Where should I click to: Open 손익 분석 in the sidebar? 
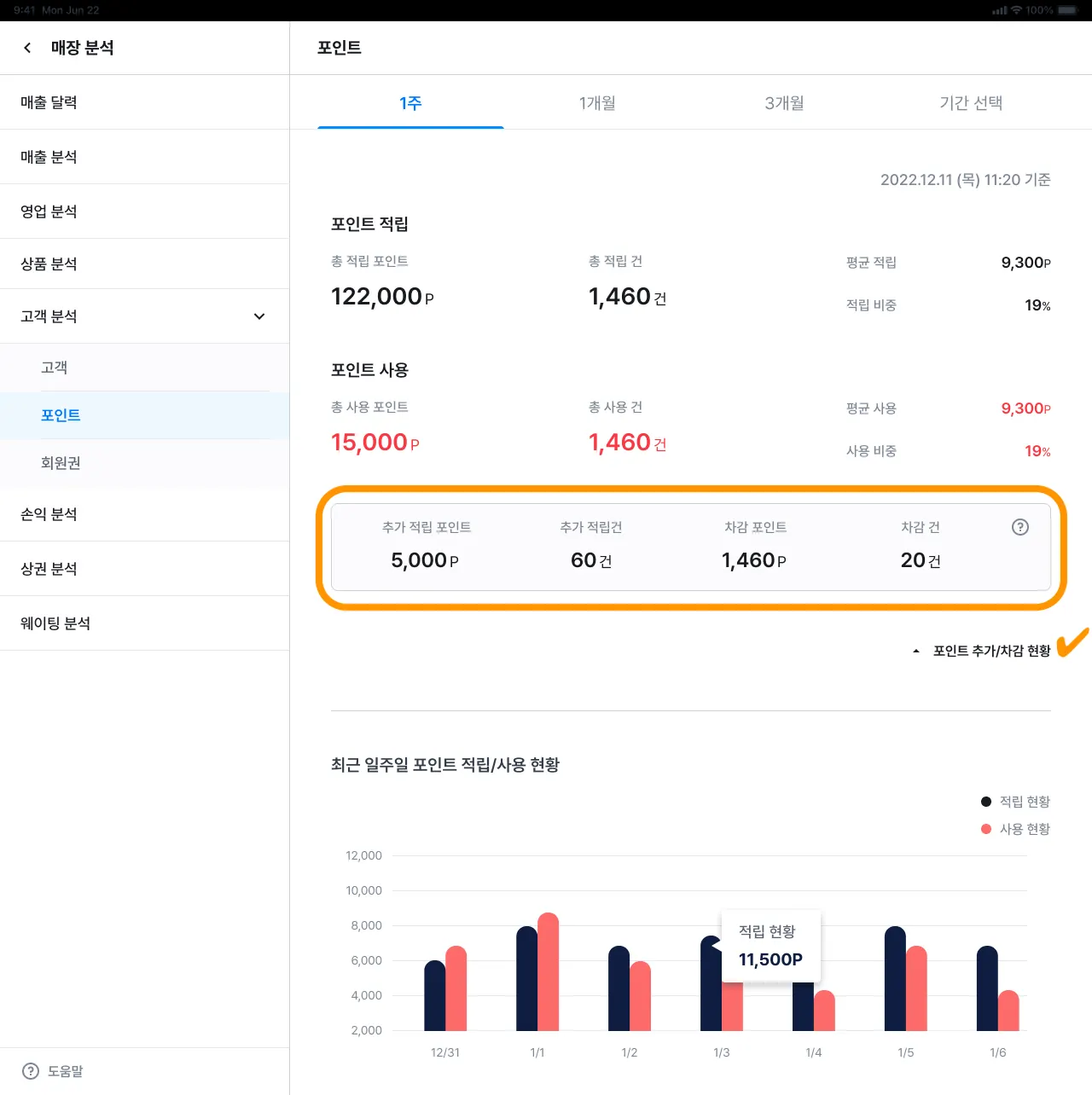pyautogui.click(x=144, y=514)
